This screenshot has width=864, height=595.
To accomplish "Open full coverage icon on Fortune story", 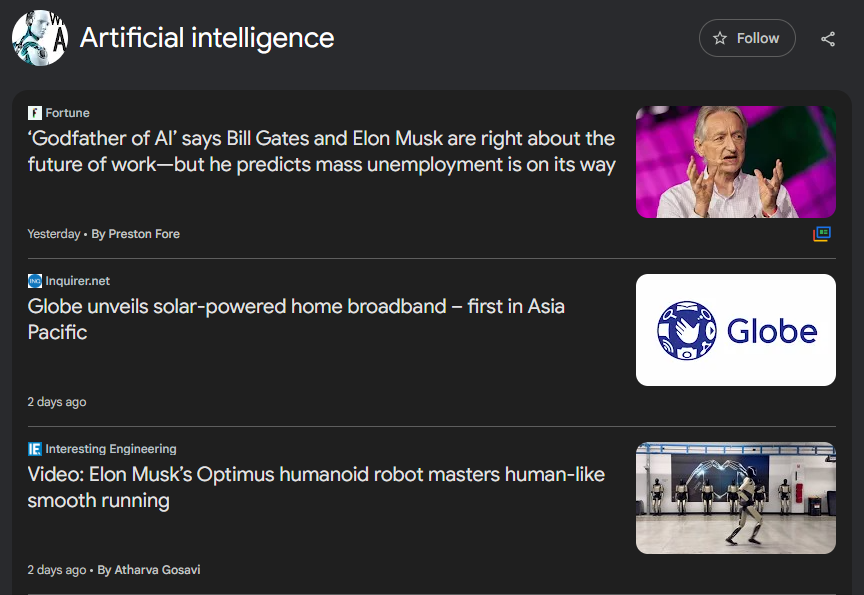I will pyautogui.click(x=822, y=234).
